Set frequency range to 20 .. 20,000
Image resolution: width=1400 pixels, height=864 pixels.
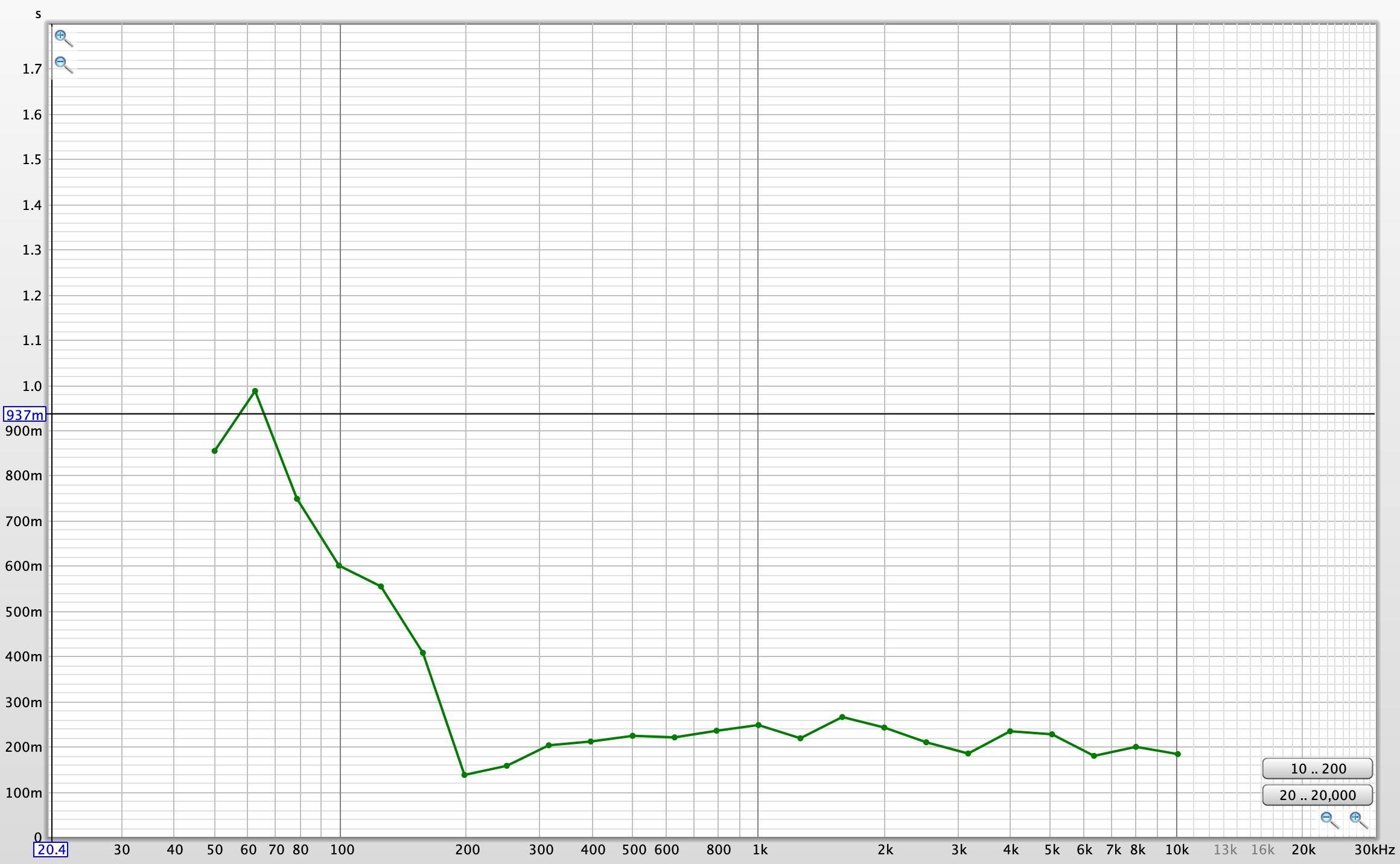click(1317, 795)
